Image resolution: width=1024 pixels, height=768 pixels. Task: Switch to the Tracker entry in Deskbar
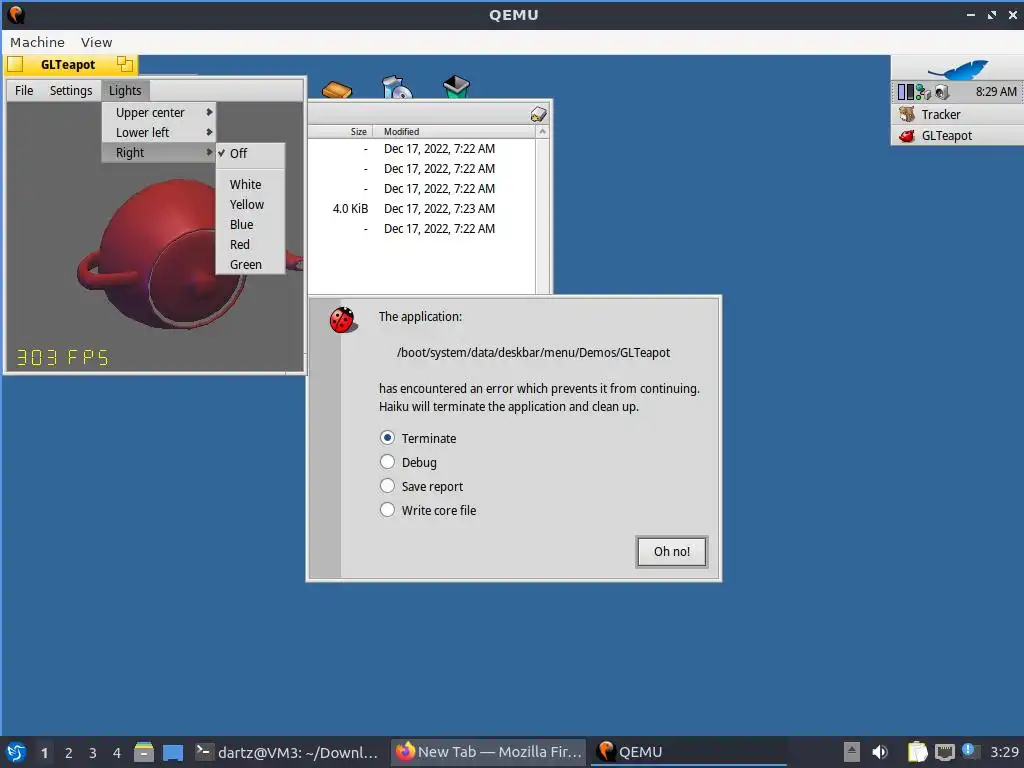(957, 114)
